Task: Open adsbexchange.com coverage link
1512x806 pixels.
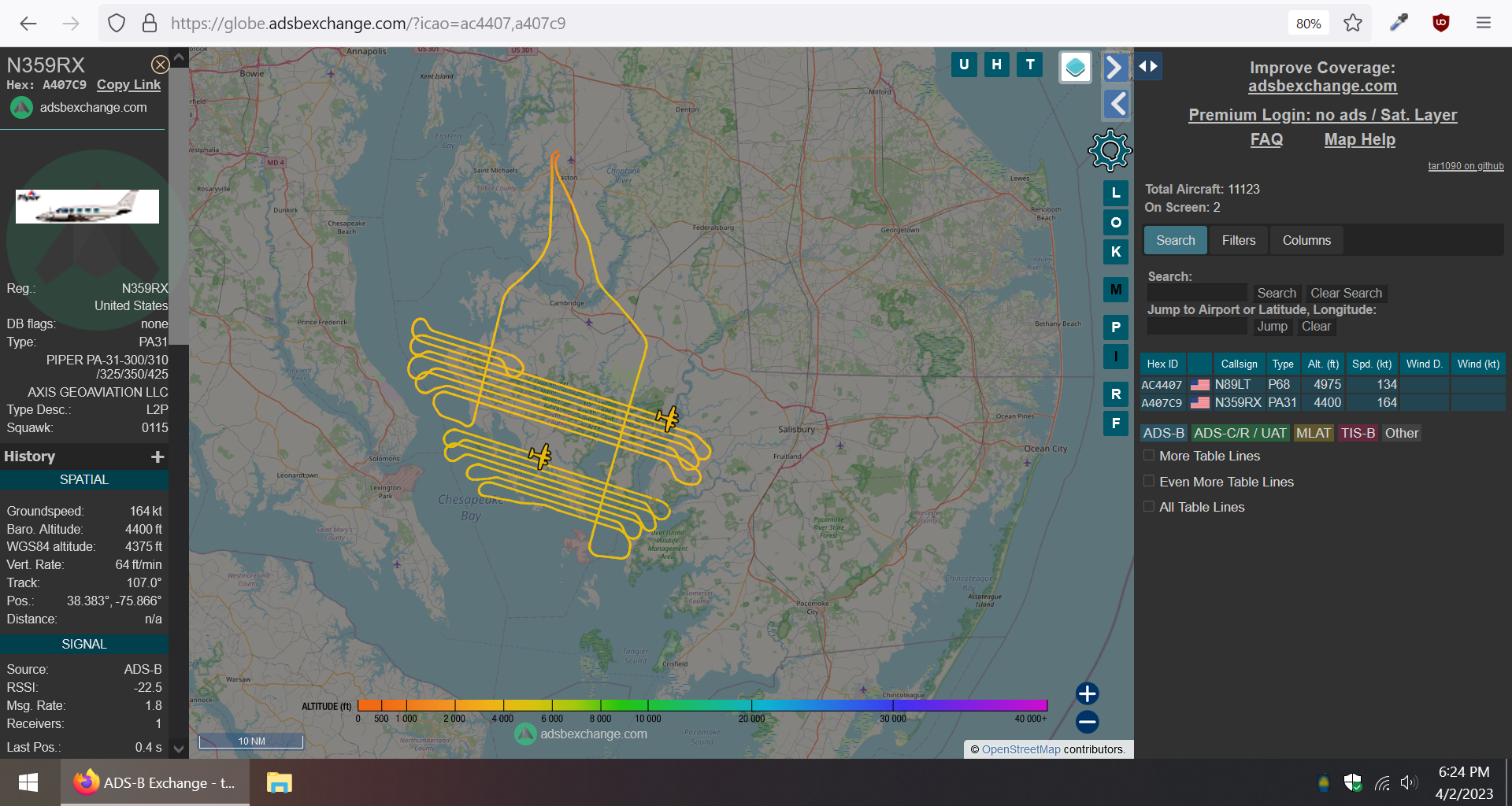Action: point(1322,87)
